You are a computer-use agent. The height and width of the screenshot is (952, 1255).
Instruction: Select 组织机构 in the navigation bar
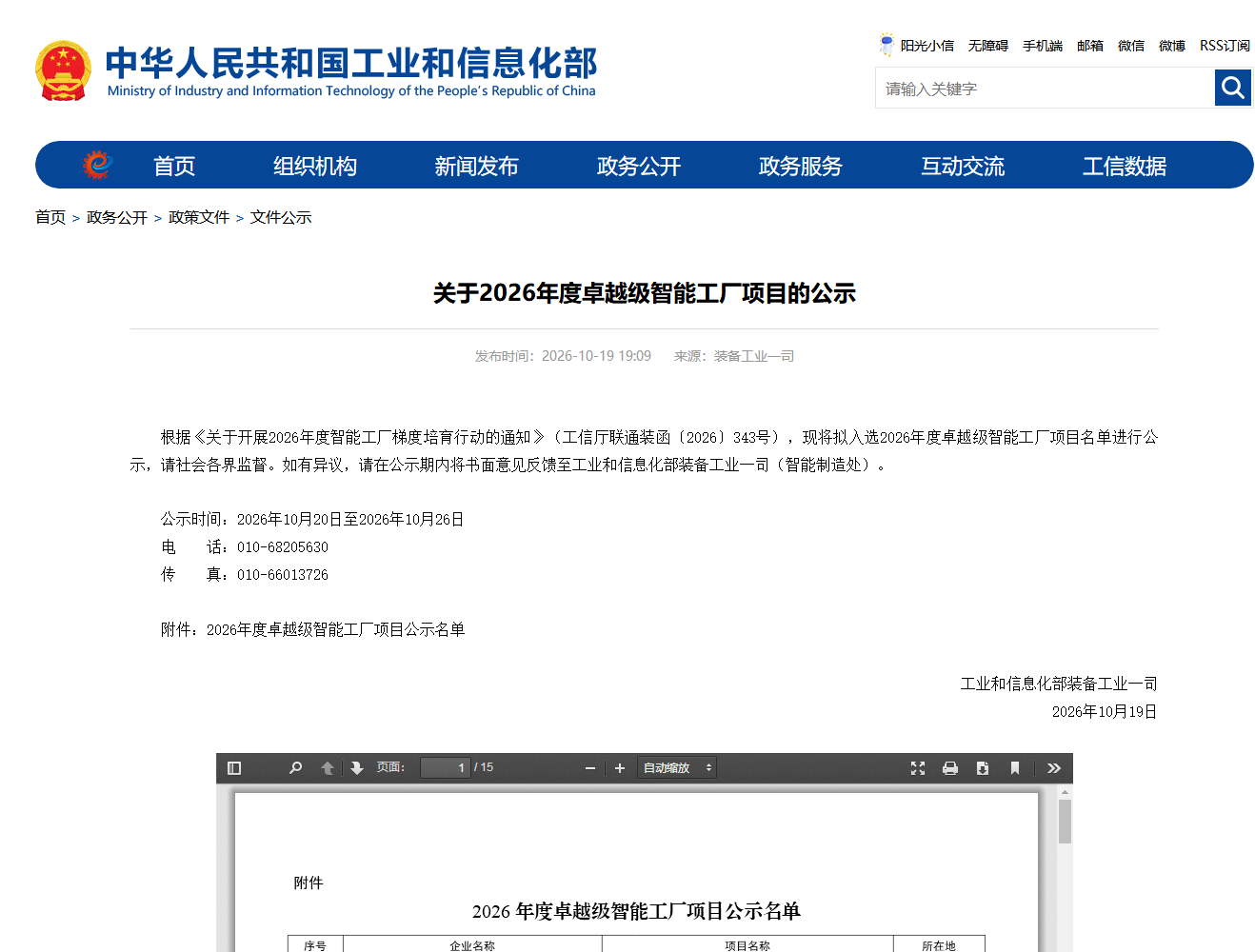315,166
